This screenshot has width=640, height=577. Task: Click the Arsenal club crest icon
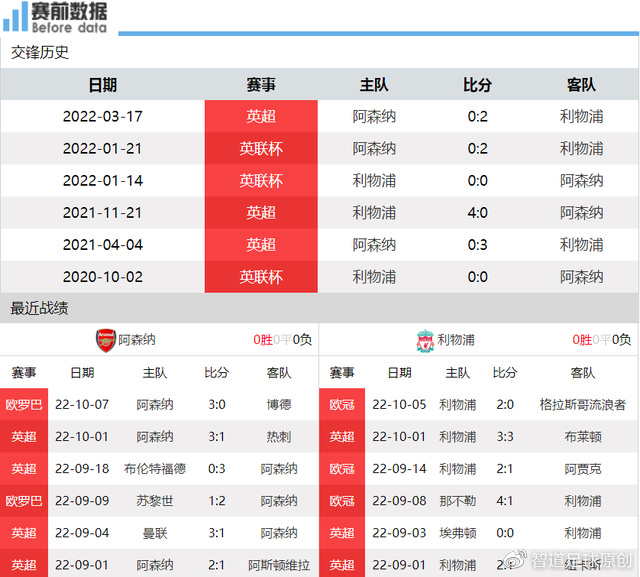(106, 340)
